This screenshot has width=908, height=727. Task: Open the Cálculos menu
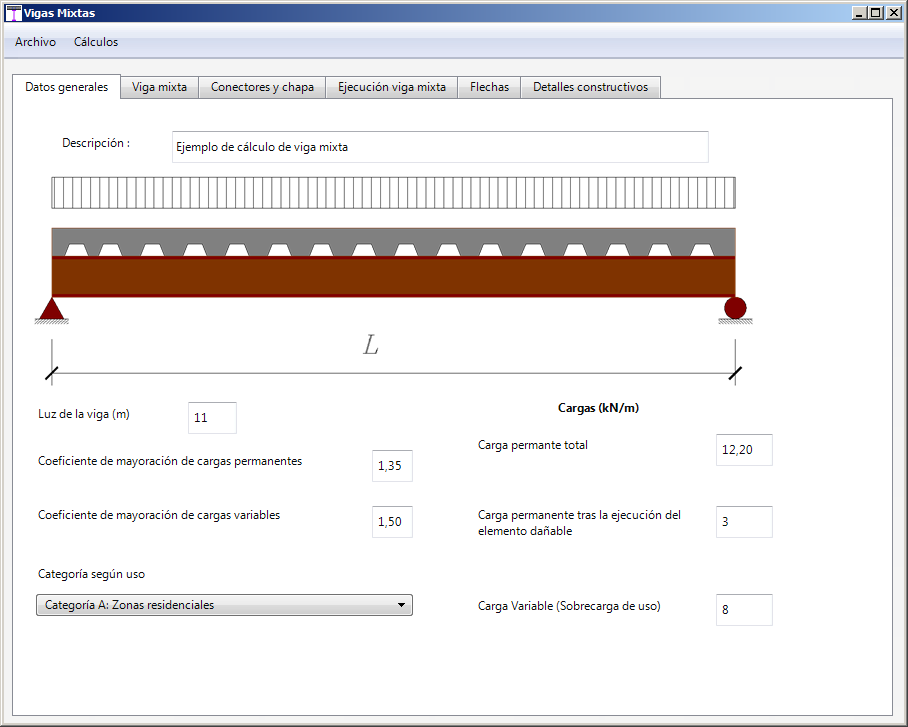coord(96,42)
